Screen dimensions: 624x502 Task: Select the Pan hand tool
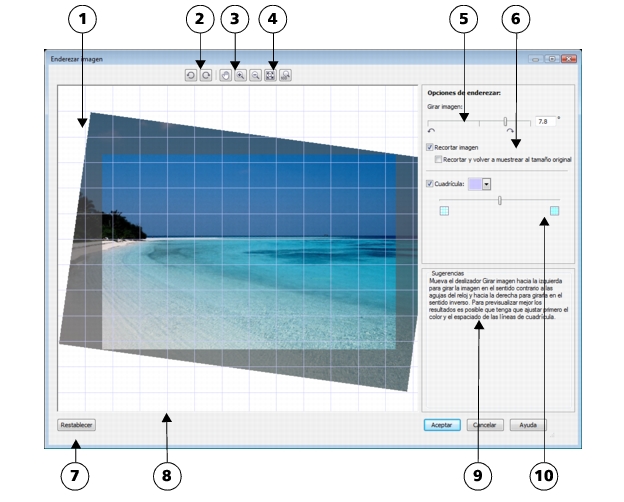click(x=225, y=75)
